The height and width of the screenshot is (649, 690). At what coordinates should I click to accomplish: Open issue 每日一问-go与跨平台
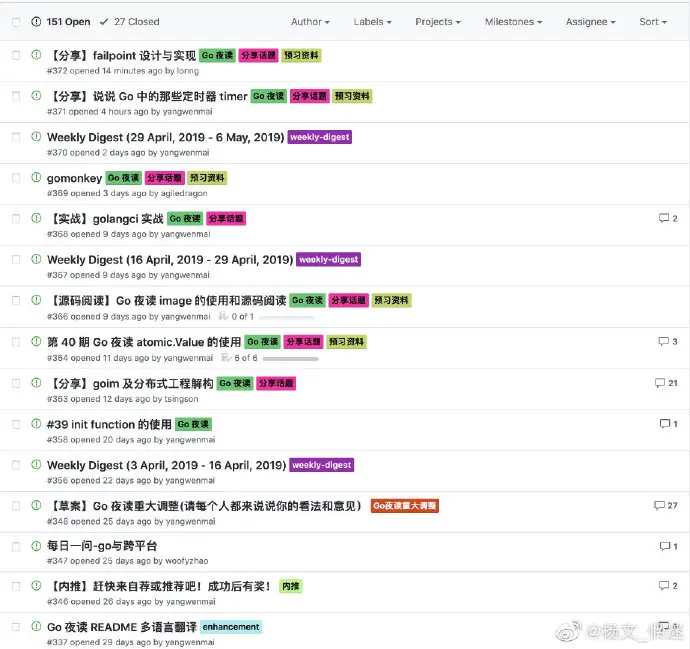(x=102, y=546)
